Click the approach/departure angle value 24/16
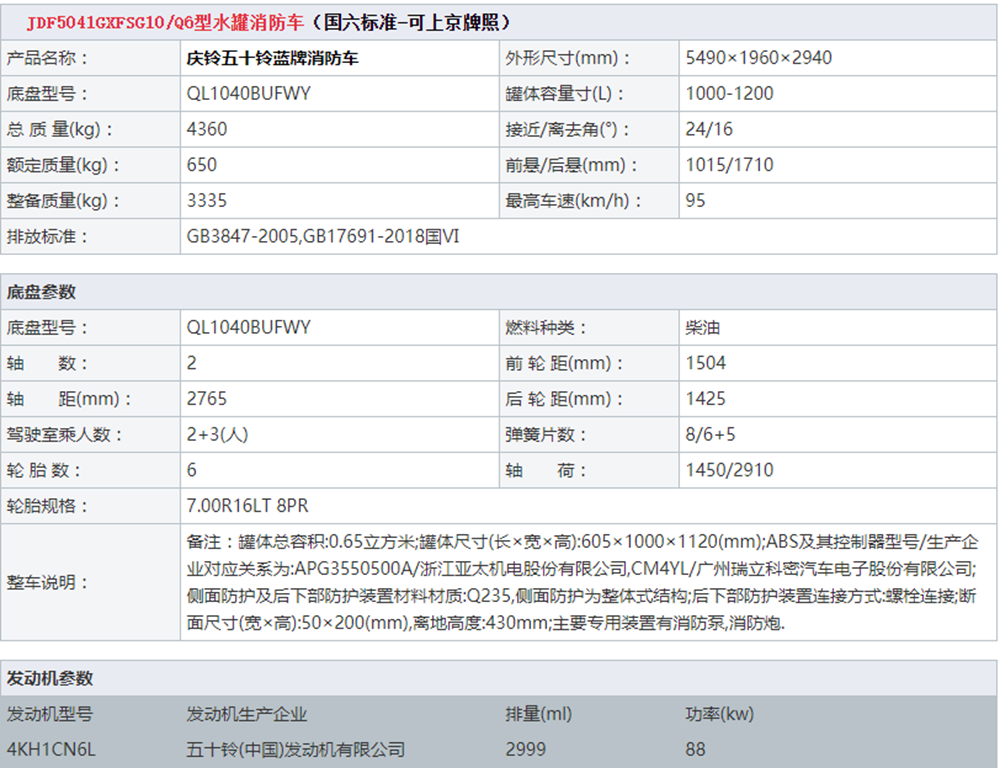Viewport: 1000px width, 768px height. click(709, 129)
